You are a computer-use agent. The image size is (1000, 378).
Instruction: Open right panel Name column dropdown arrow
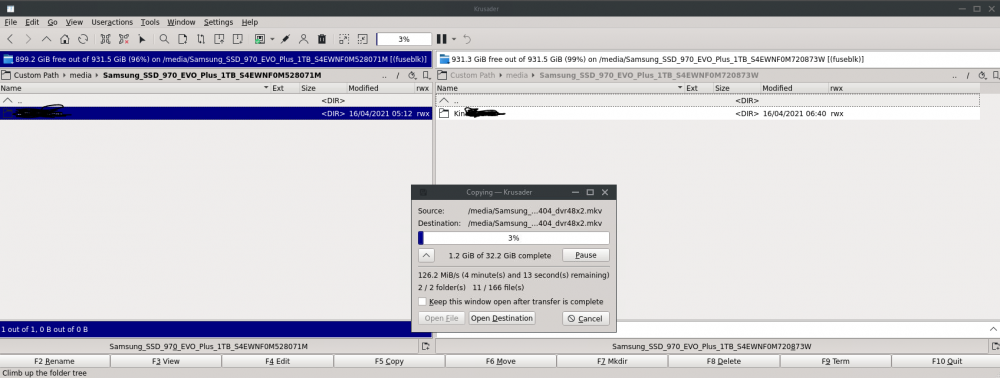pyautogui.click(x=680, y=88)
